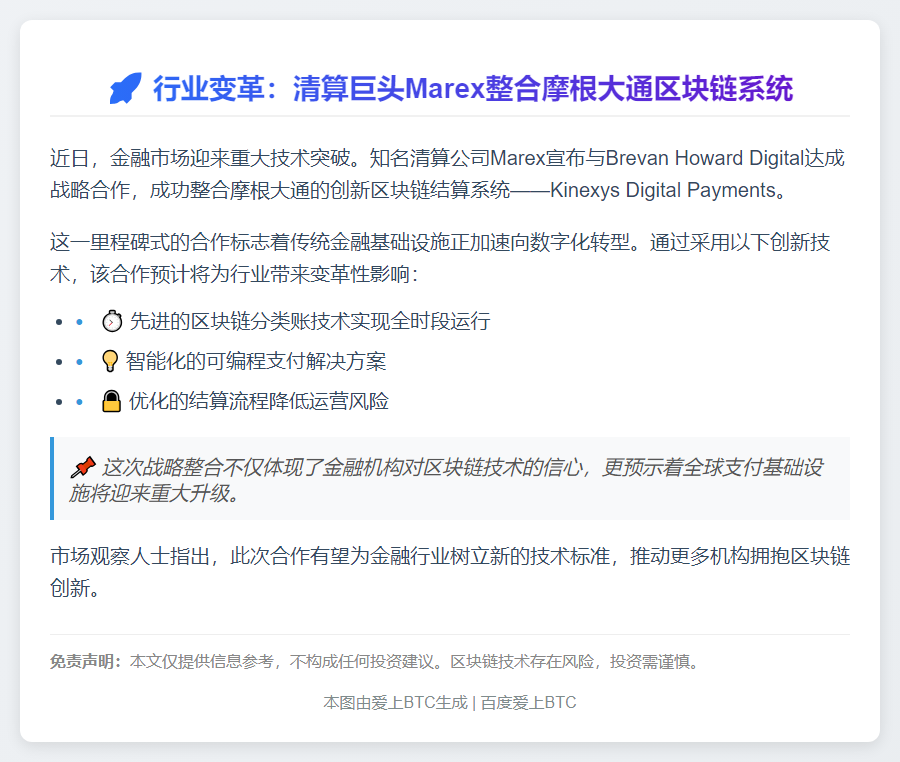Click the red pushpin emoji in the quote
Viewport: 900px width, 762px height.
coord(83,468)
